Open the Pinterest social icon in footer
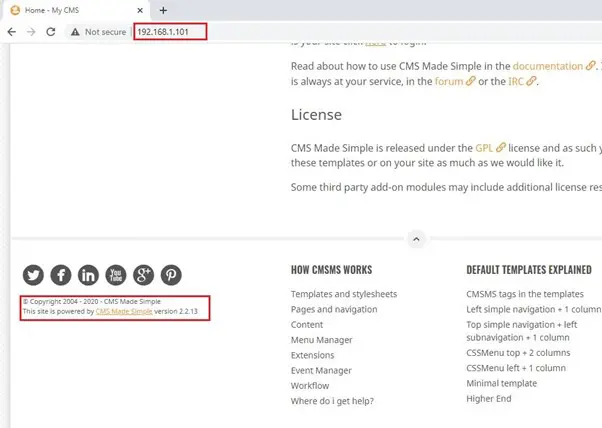The width and height of the screenshot is (602, 428). coord(171,275)
